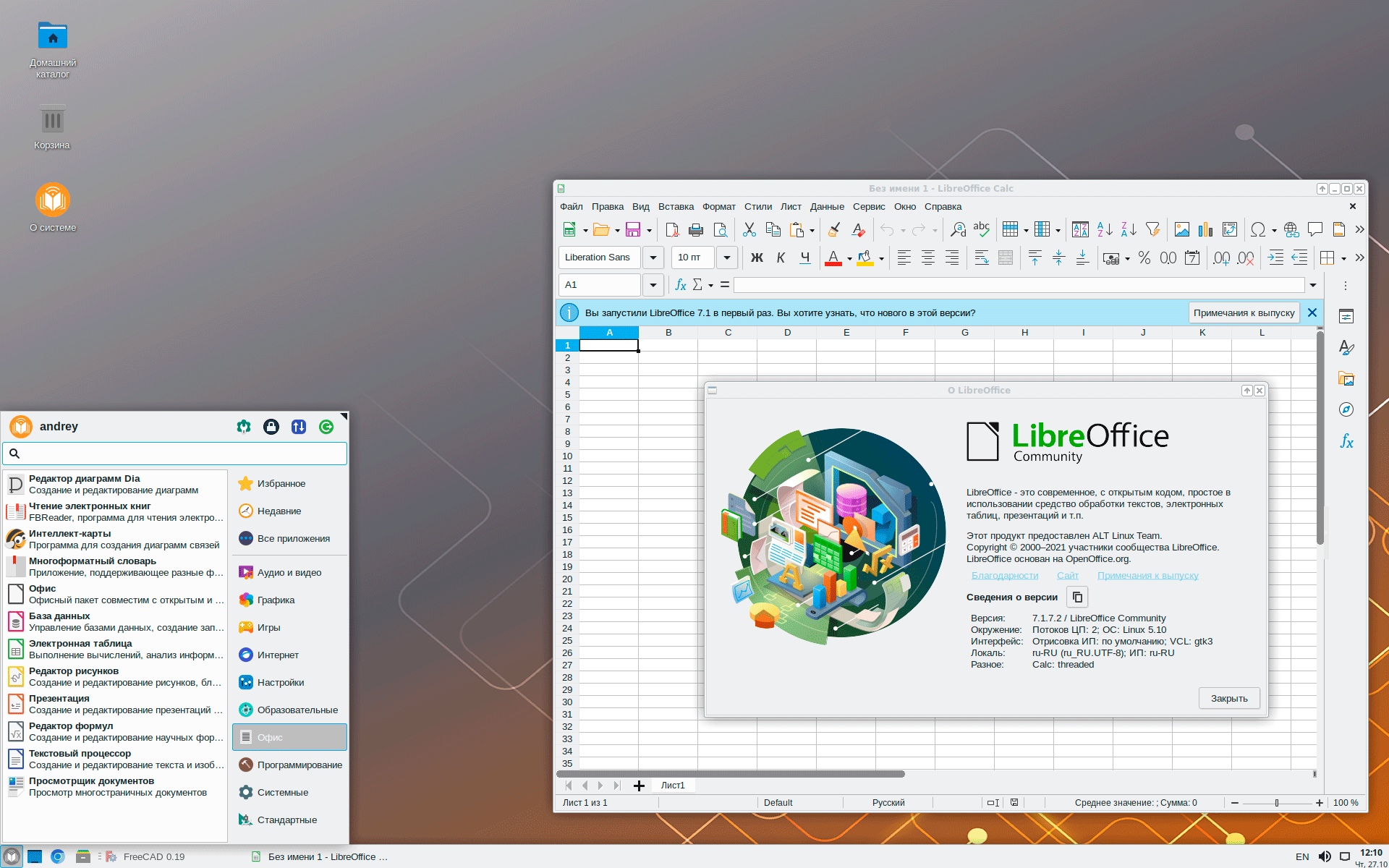Click Format as Percent icon

pyautogui.click(x=1144, y=258)
